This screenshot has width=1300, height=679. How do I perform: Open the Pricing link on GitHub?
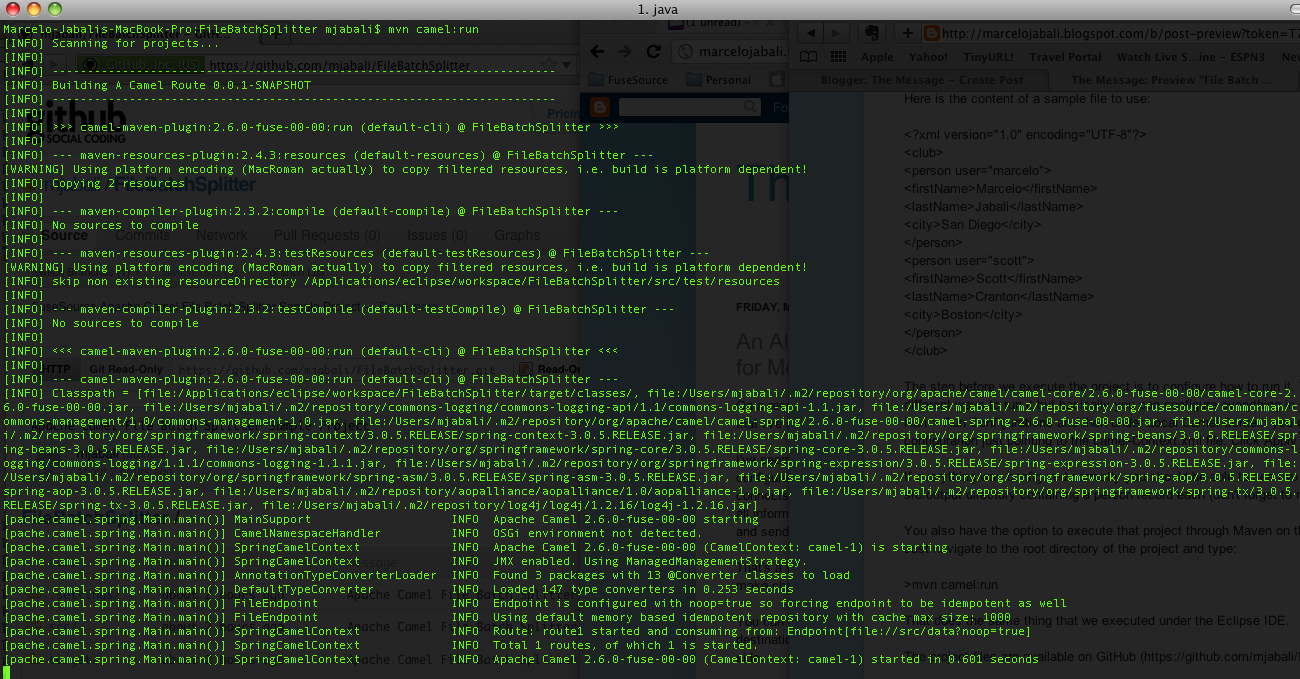(x=565, y=113)
